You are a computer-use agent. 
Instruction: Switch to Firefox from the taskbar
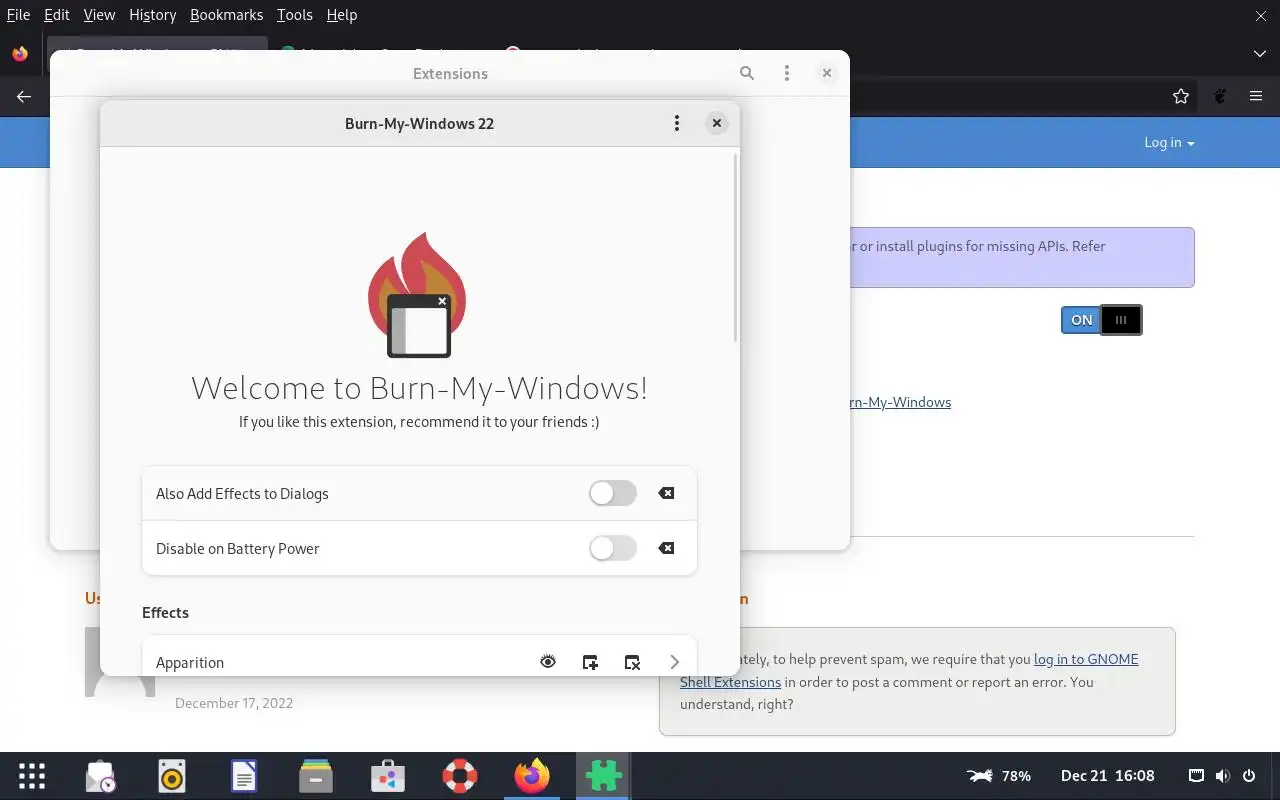click(532, 776)
